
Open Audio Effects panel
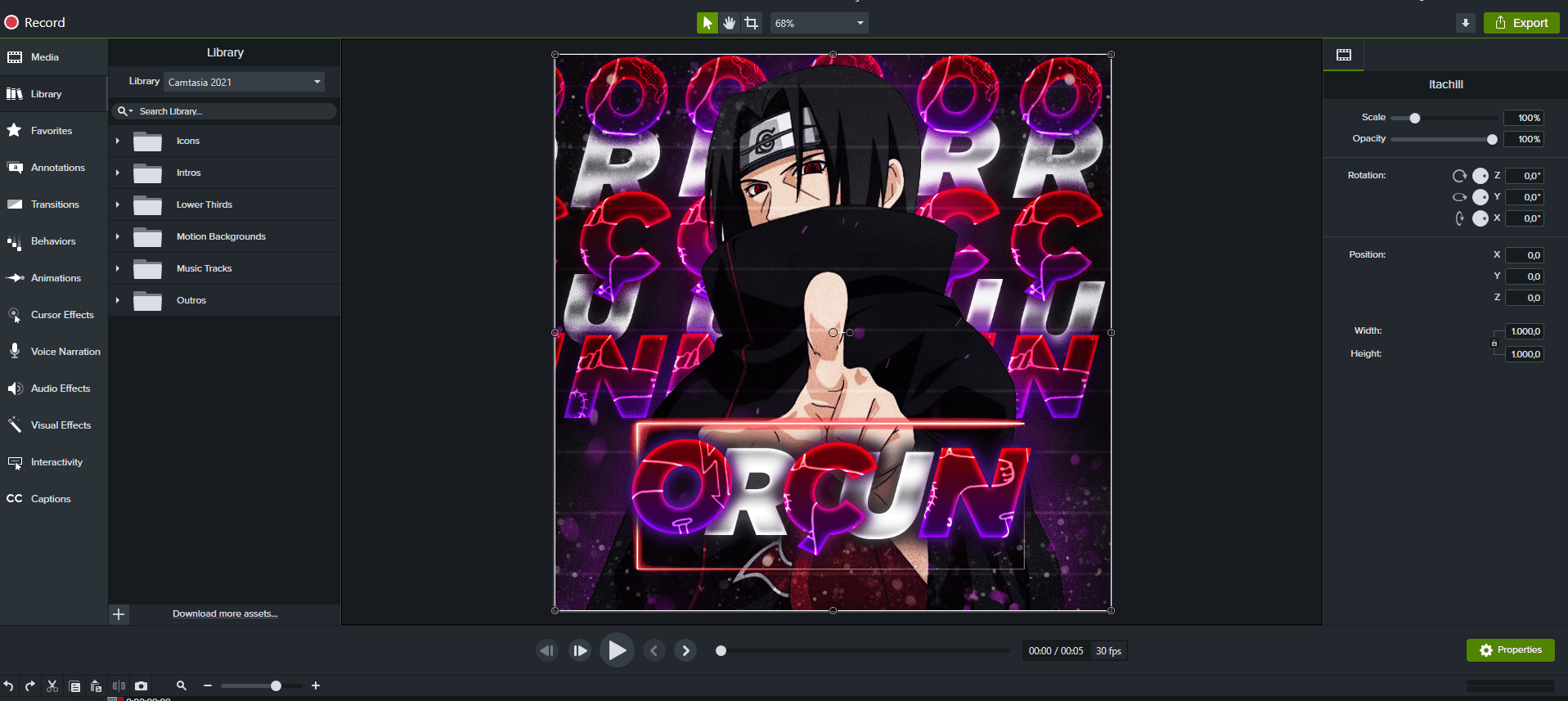coord(54,389)
